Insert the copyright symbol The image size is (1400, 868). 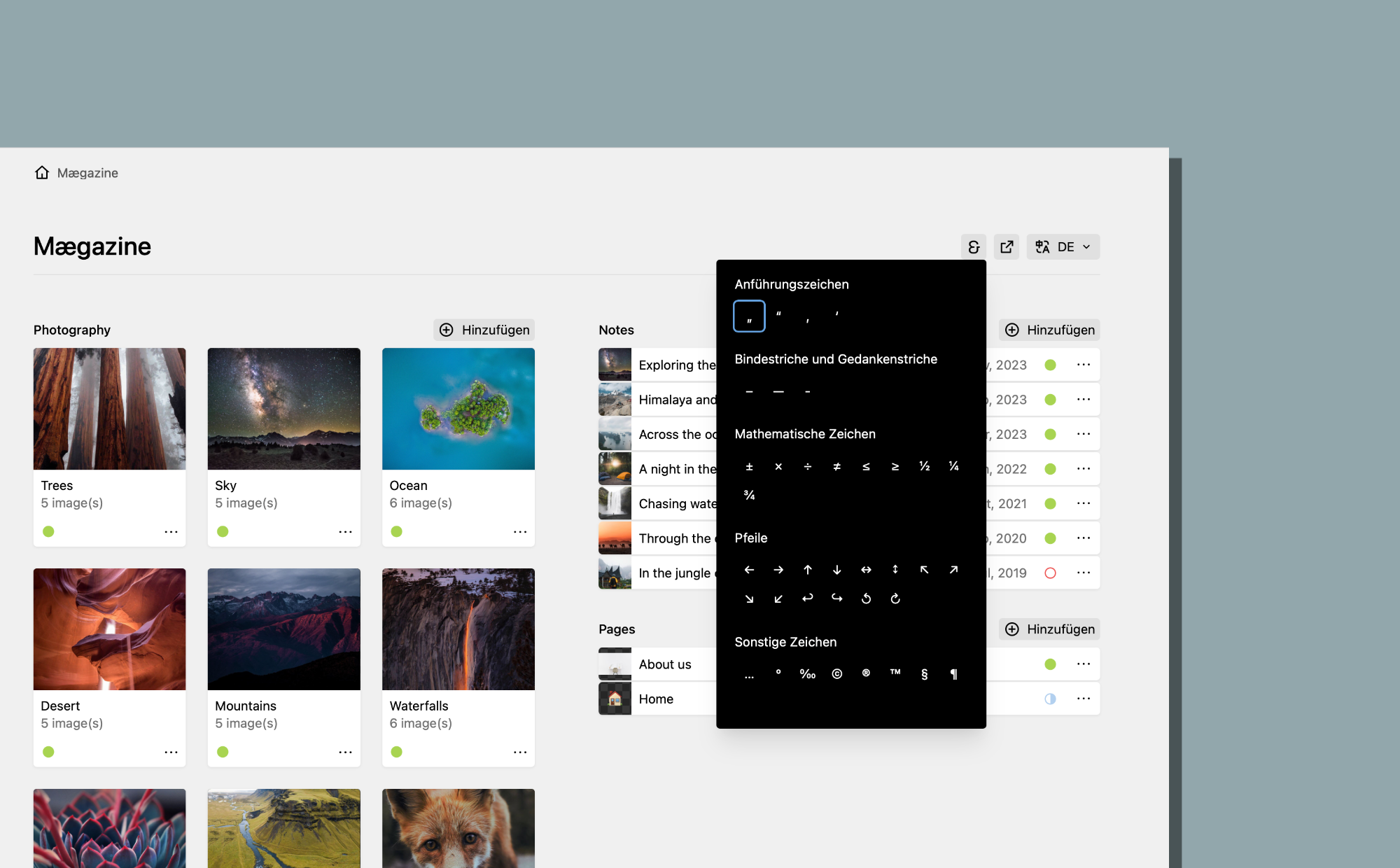(x=836, y=674)
